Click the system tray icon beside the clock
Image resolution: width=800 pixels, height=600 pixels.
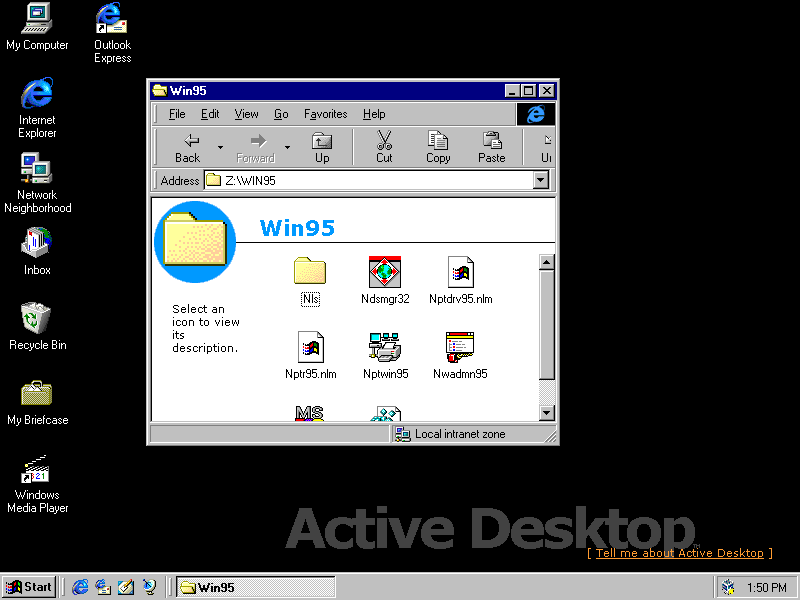pos(729,587)
